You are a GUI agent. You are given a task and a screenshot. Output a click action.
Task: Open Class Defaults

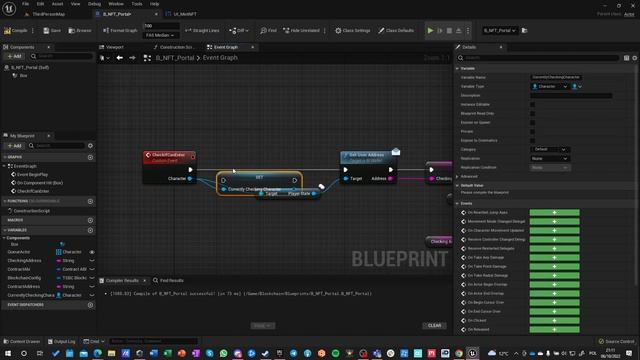tap(396, 31)
